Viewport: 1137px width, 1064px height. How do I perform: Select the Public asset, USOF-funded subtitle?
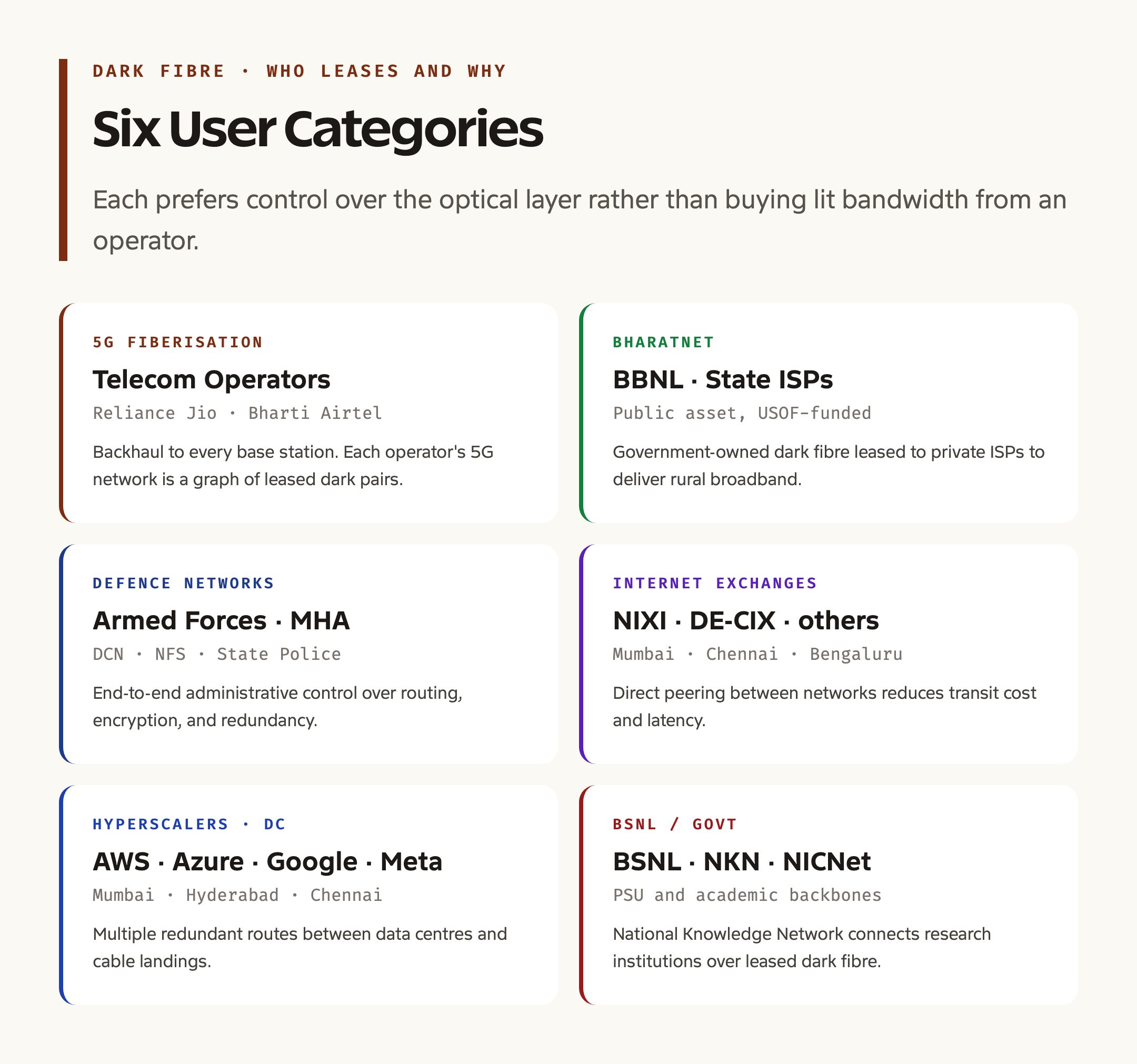(742, 413)
